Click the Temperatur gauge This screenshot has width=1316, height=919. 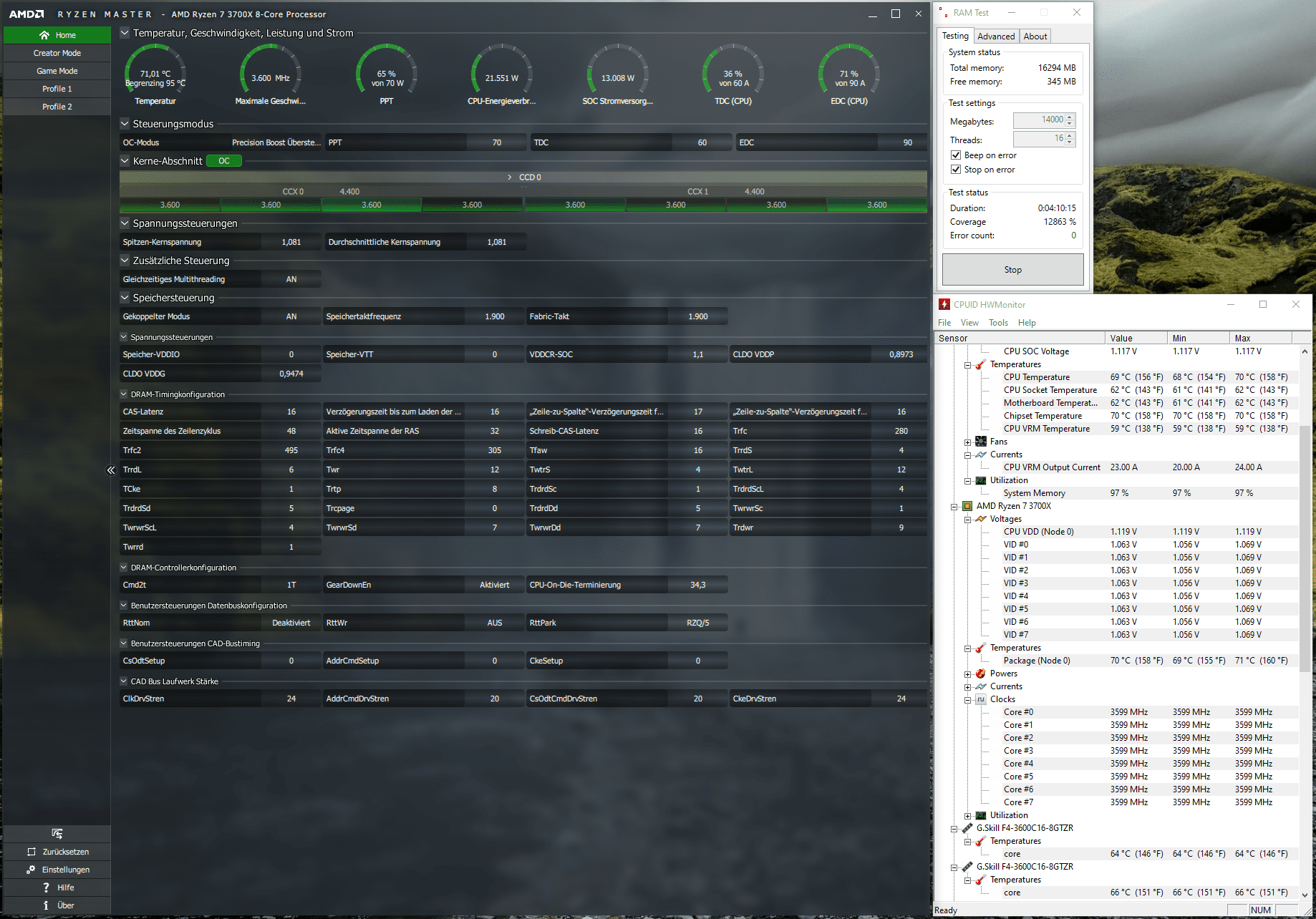point(155,74)
